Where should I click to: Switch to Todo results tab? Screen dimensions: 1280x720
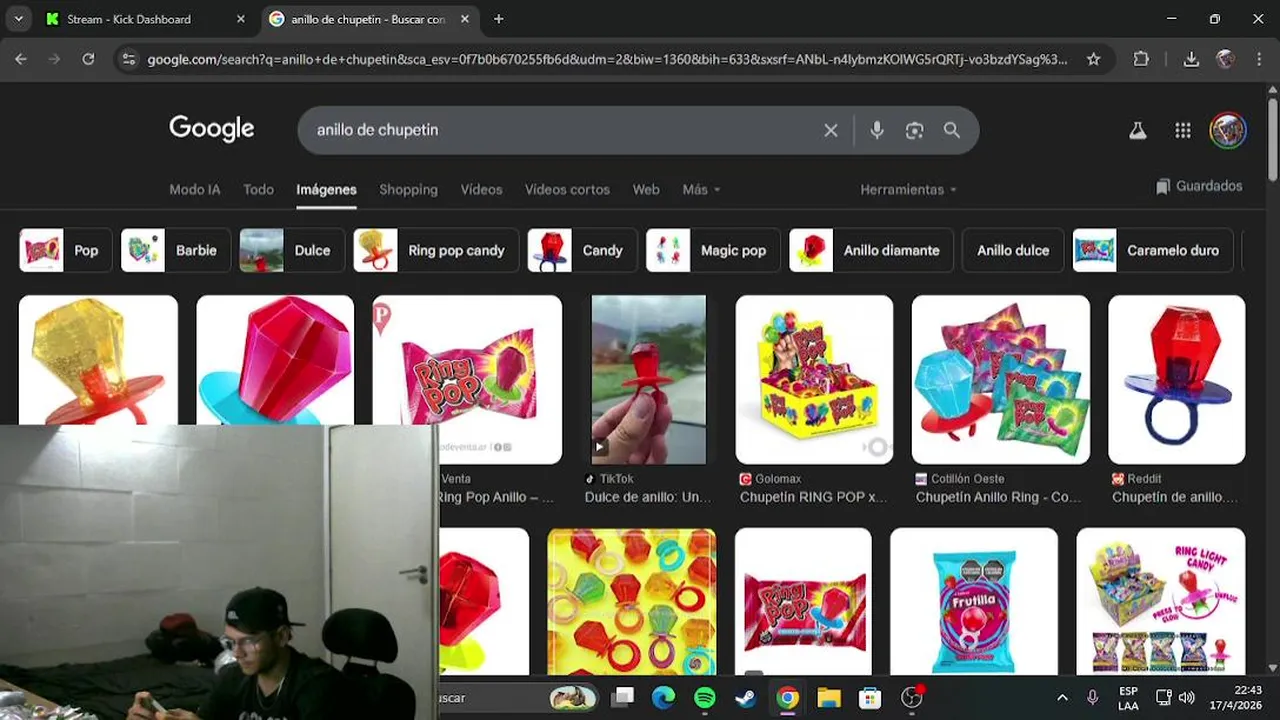point(258,189)
